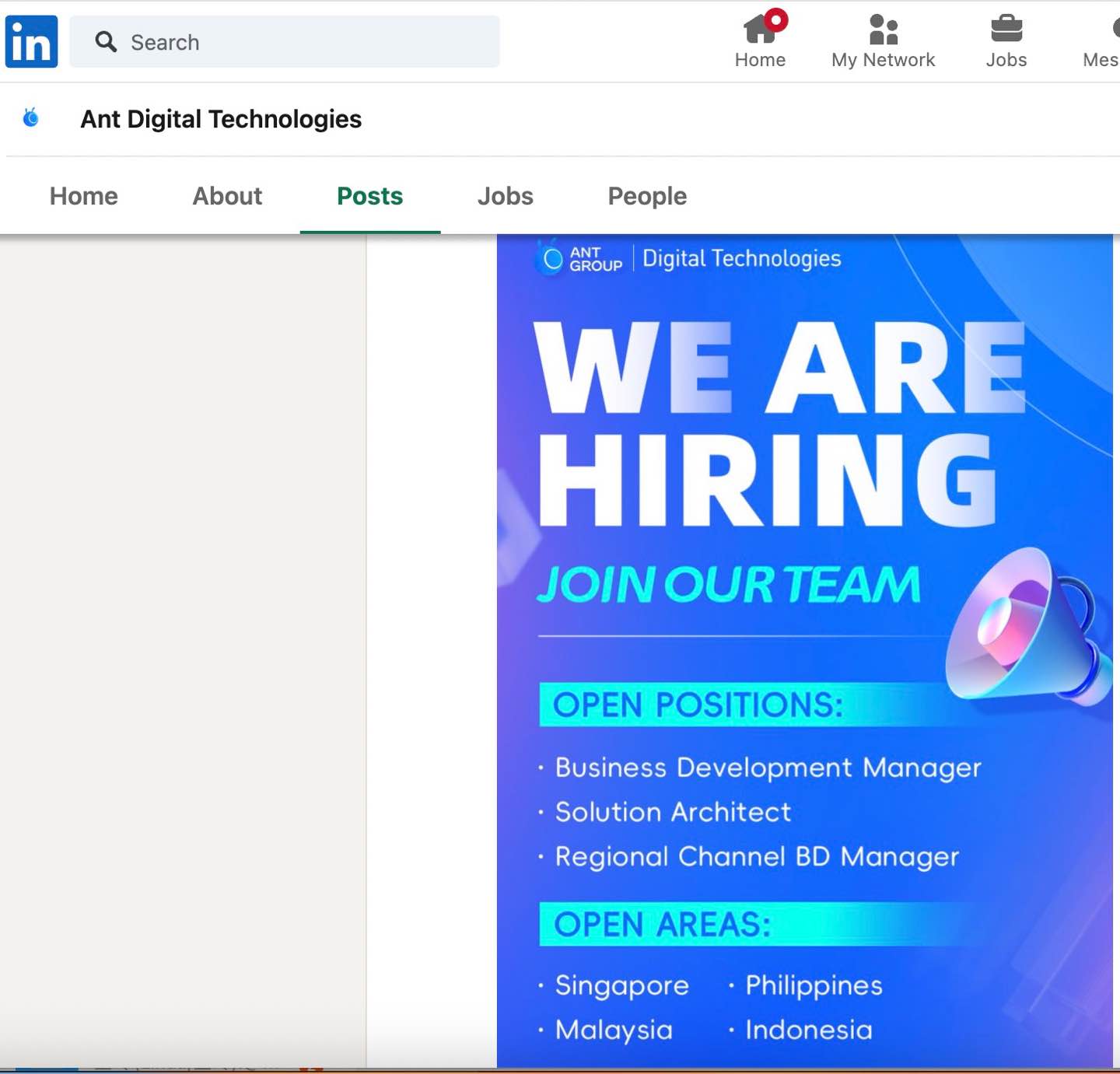This screenshot has height=1074, width=1120.
Task: Click the LinkedIn logo icon
Action: (31, 41)
